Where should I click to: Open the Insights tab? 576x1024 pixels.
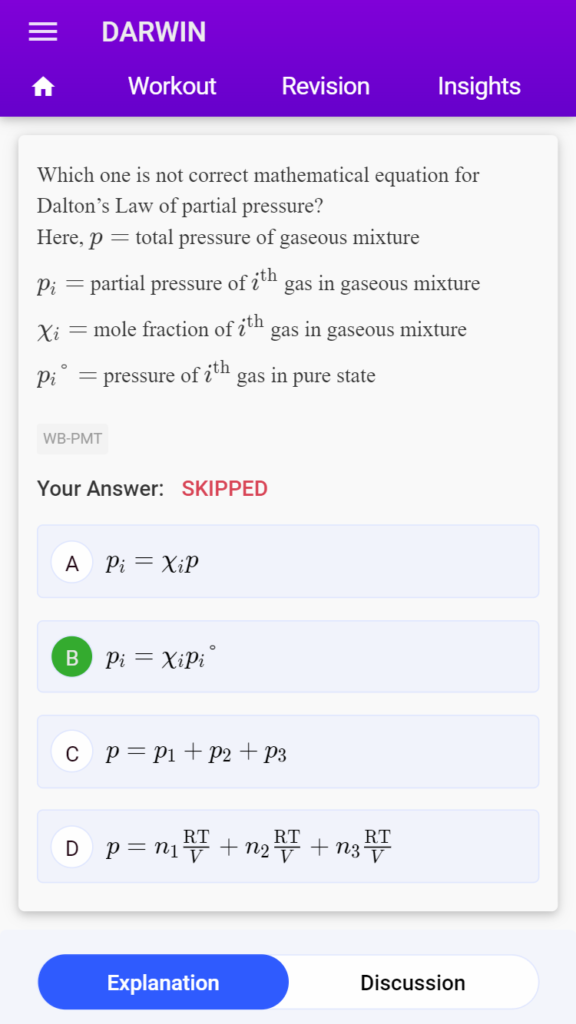tap(479, 86)
